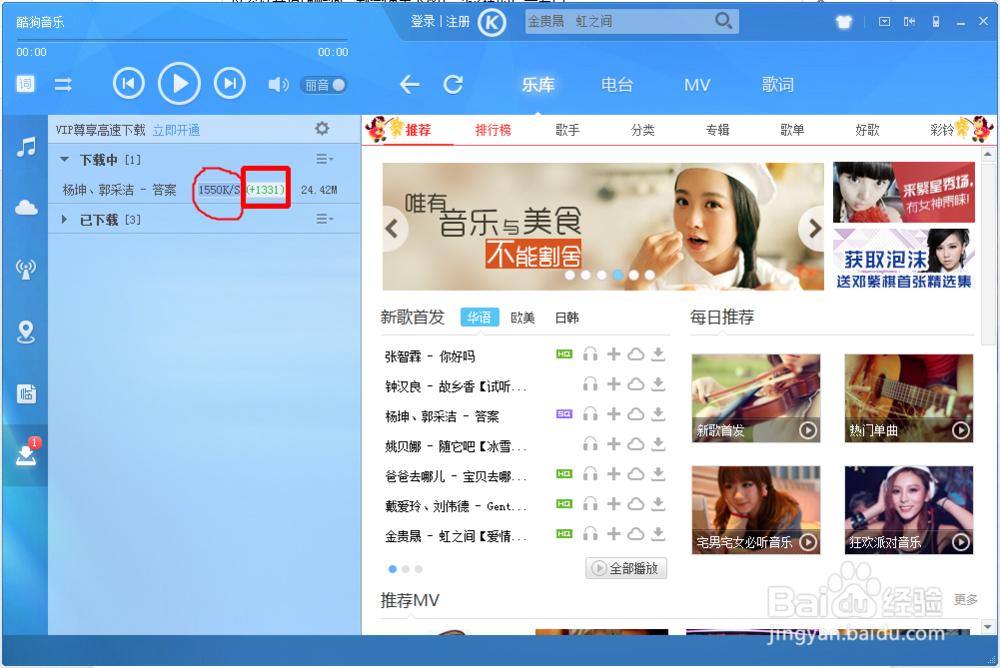Add 钟汉良 - 故乡香 to playlist

pyautogui.click(x=613, y=384)
